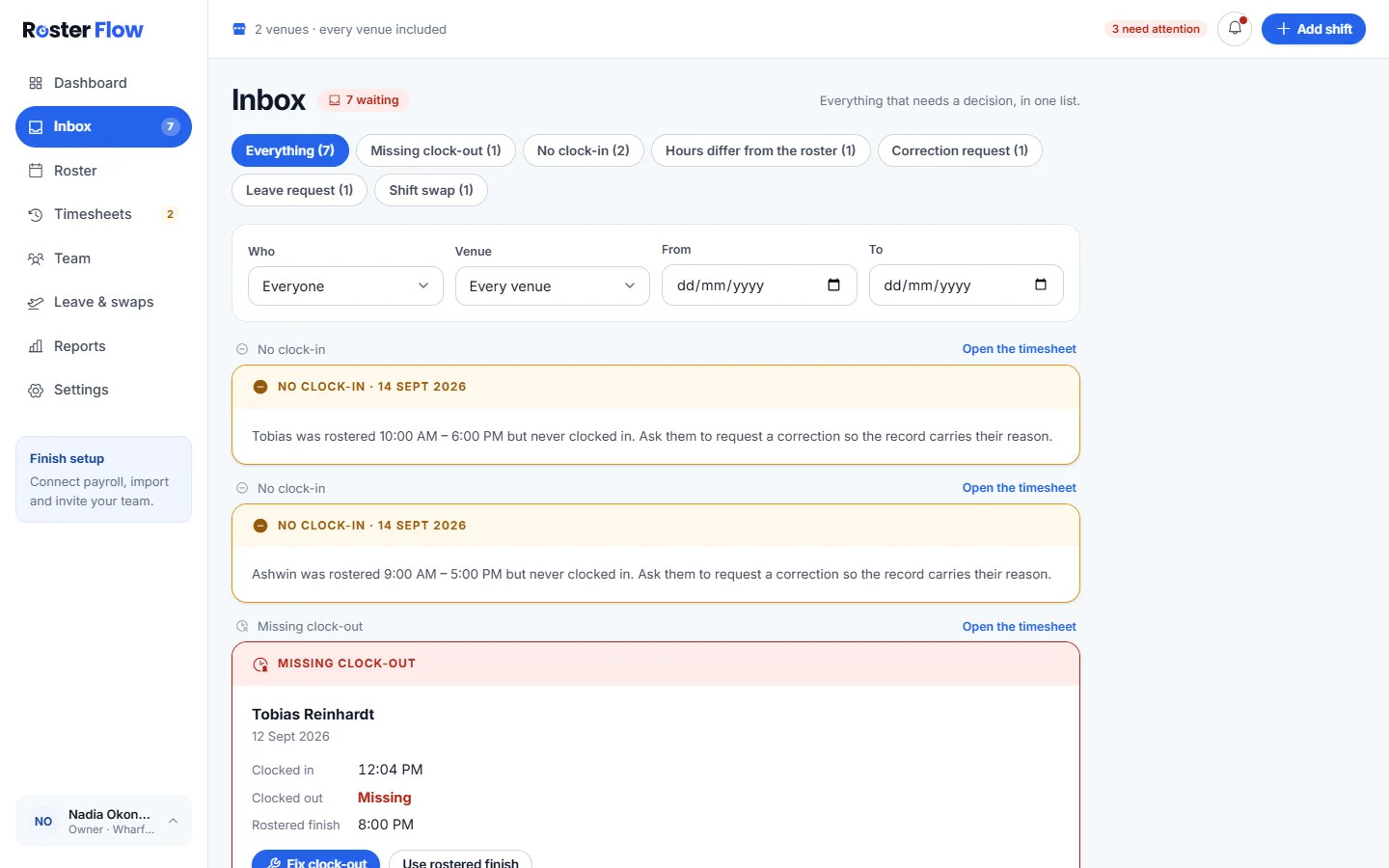Viewport: 1389px width, 868px height.
Task: Open Leave & swaps page
Action: pos(103,302)
